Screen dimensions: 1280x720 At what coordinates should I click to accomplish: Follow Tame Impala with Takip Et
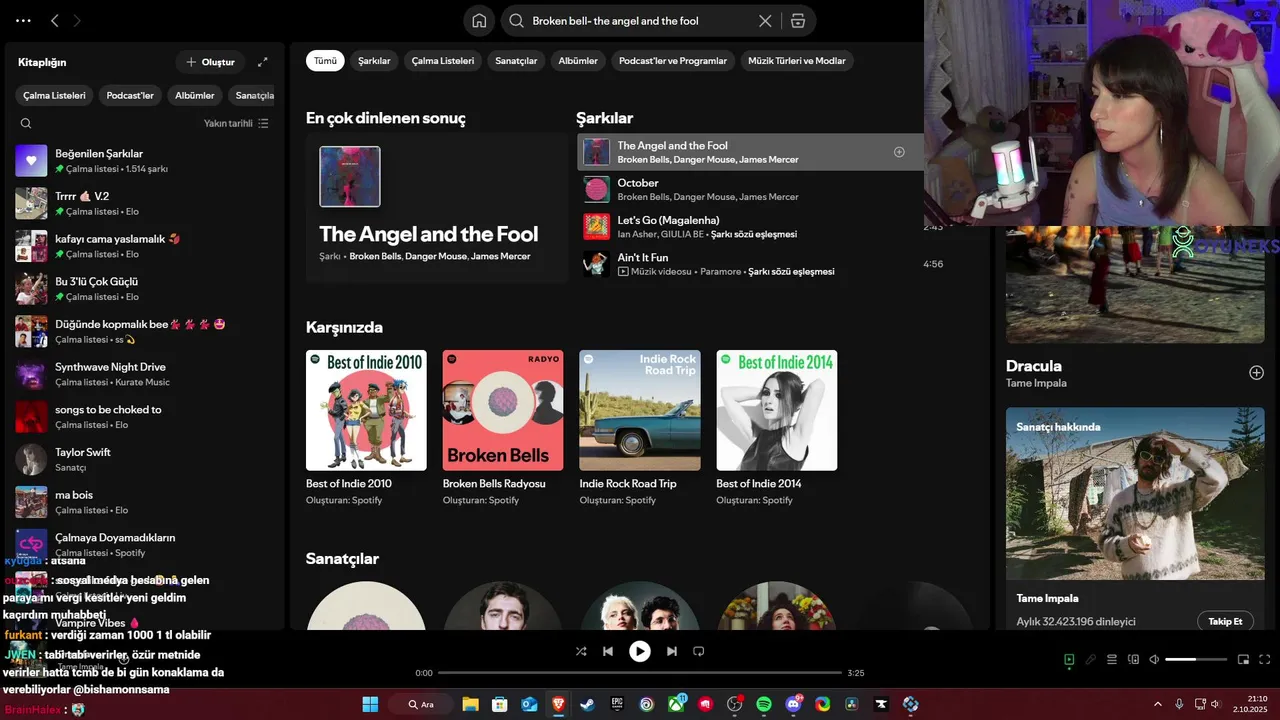(1225, 621)
